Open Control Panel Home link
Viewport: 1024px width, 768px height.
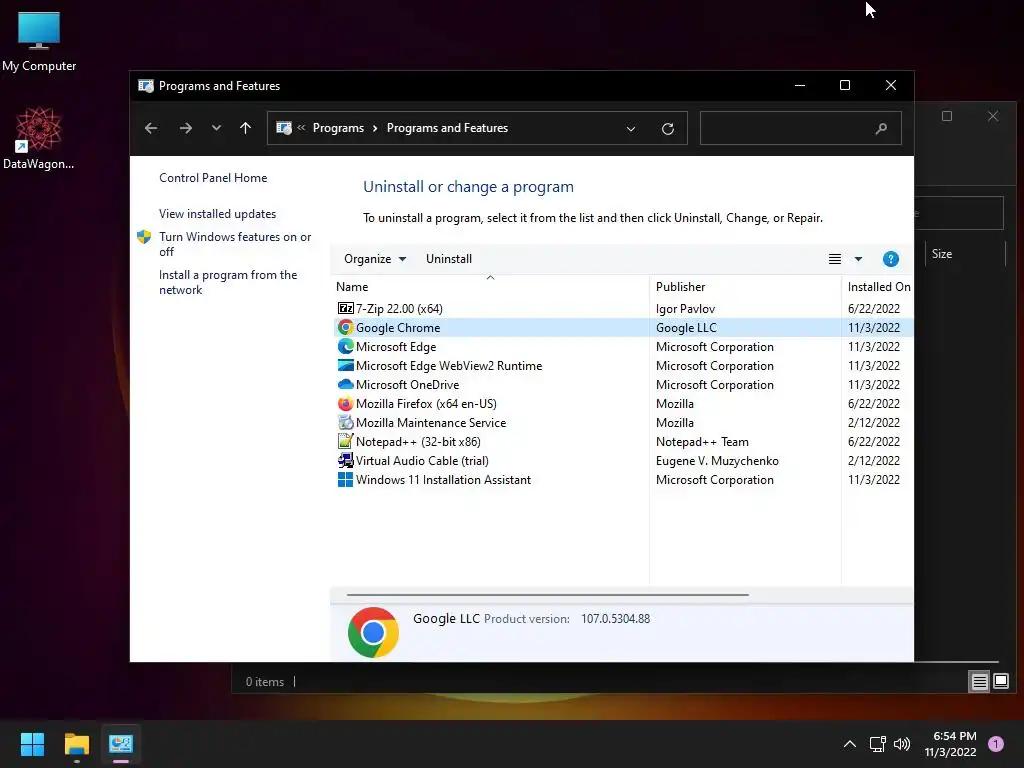213,178
